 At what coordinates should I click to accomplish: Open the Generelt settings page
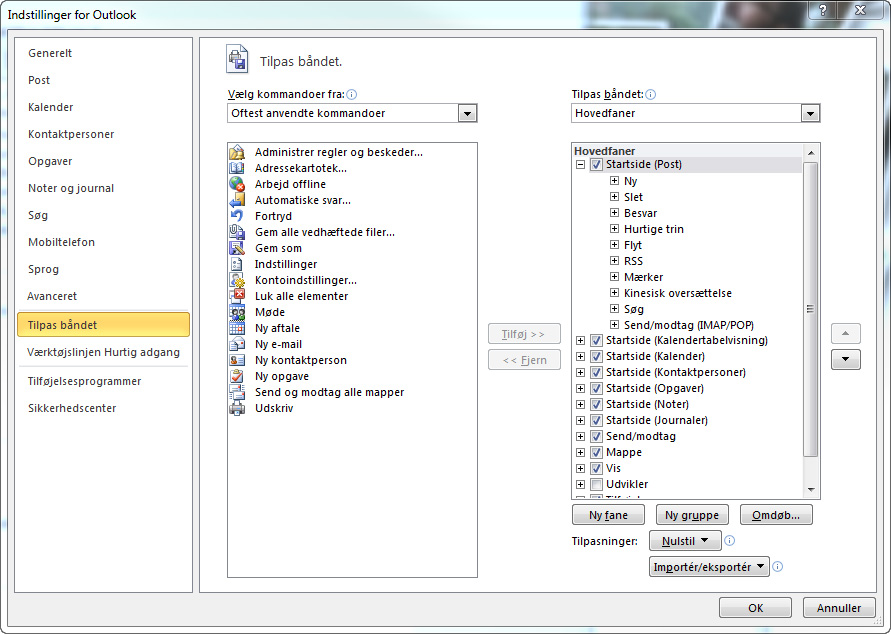click(x=50, y=53)
